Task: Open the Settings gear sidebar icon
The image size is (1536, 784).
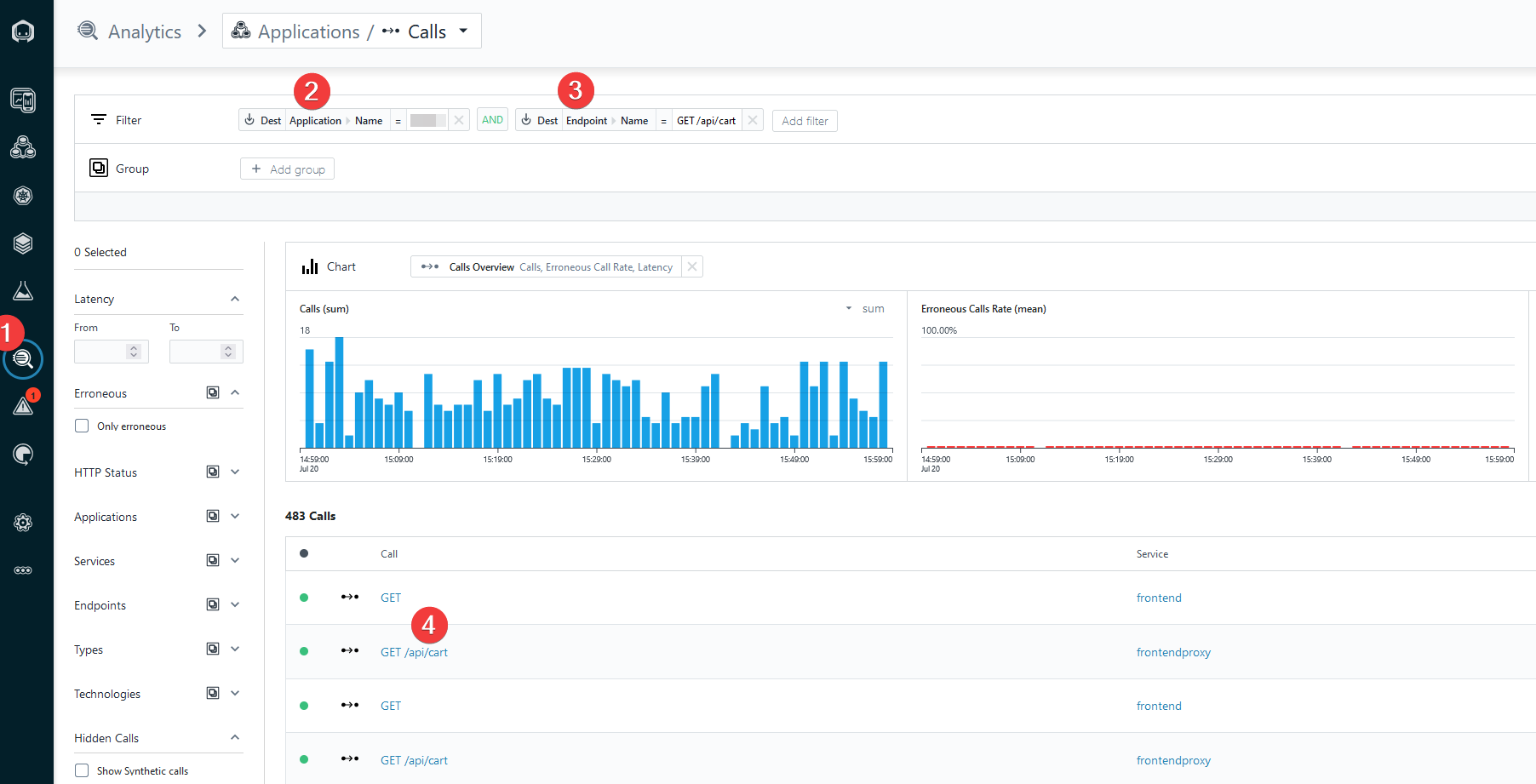Action: 23,522
